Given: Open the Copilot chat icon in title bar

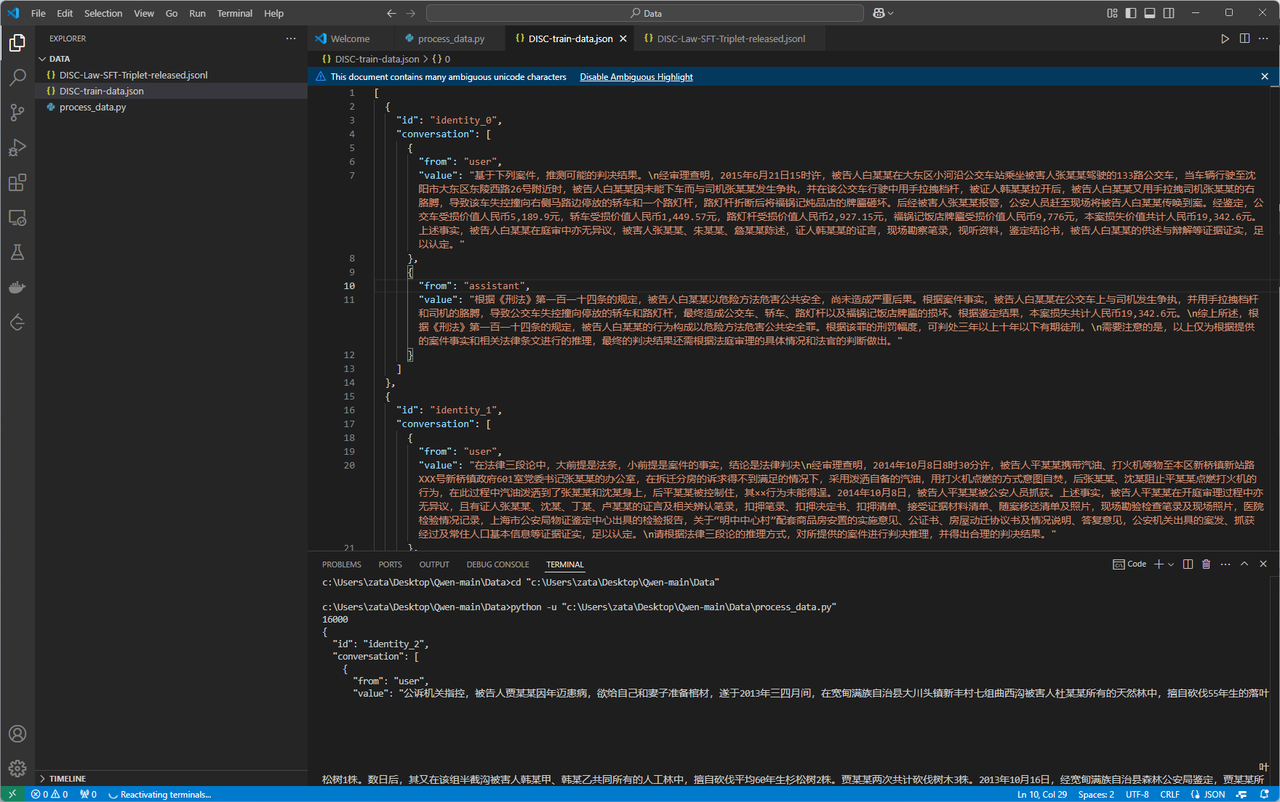Looking at the screenshot, I should pyautogui.click(x=878, y=13).
